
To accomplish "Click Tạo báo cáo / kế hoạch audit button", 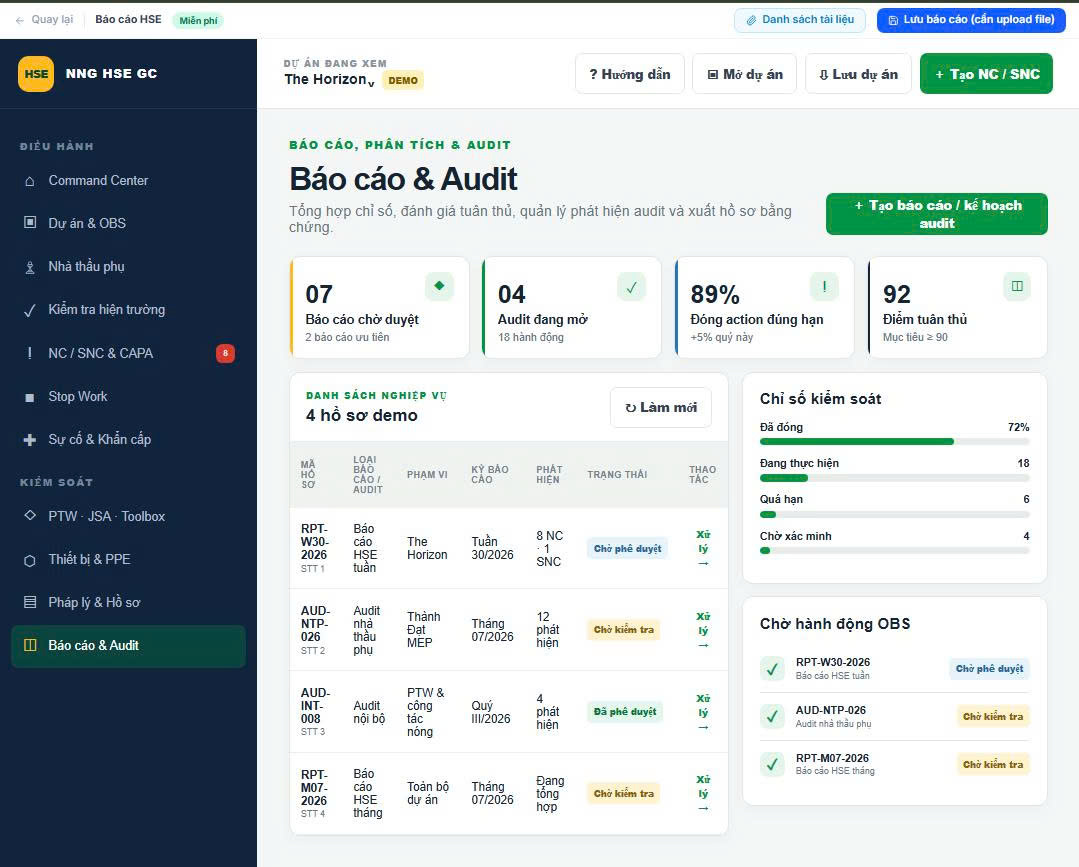I will pyautogui.click(x=937, y=214).
